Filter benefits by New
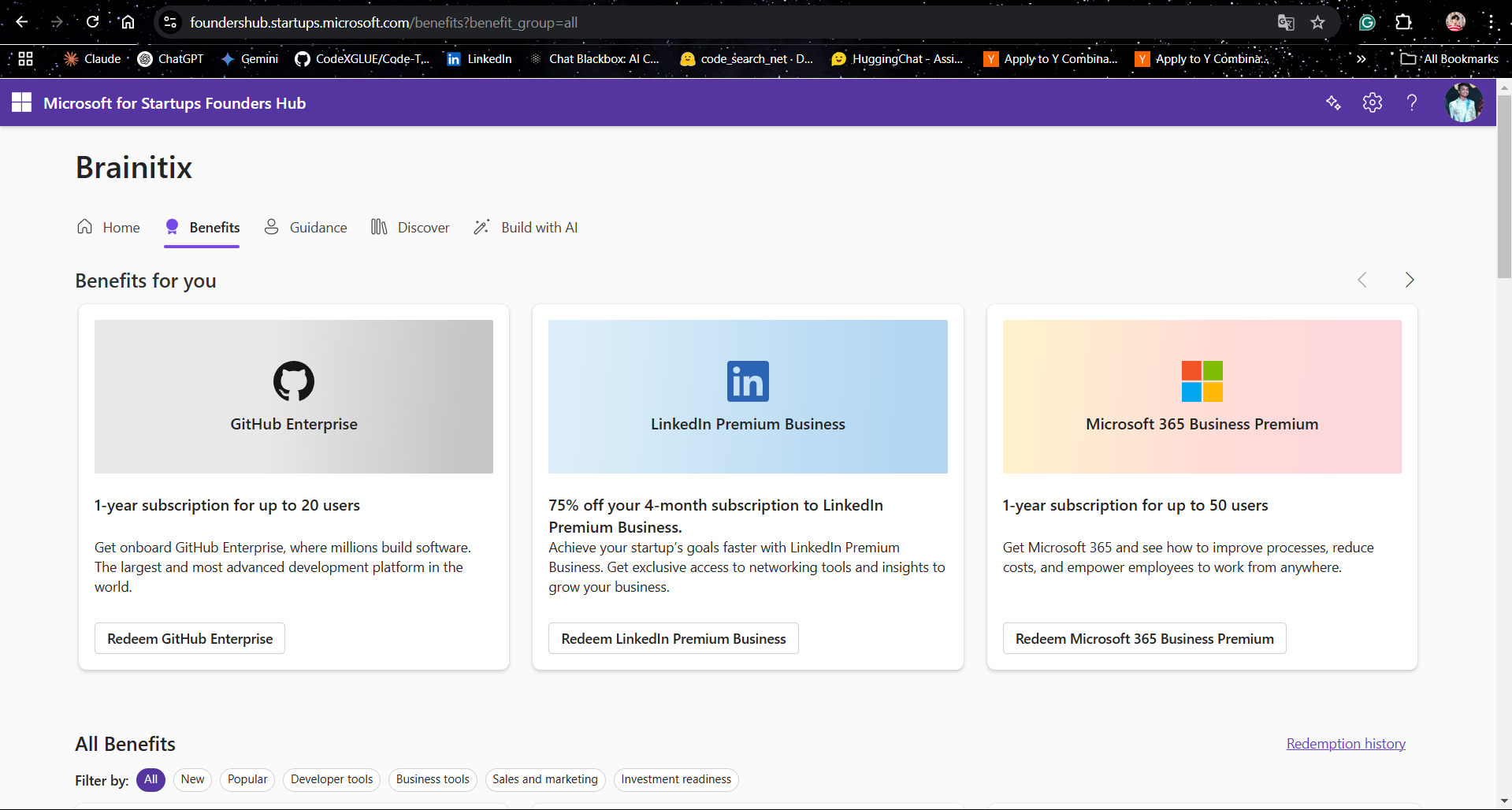This screenshot has height=810, width=1512. pos(192,779)
